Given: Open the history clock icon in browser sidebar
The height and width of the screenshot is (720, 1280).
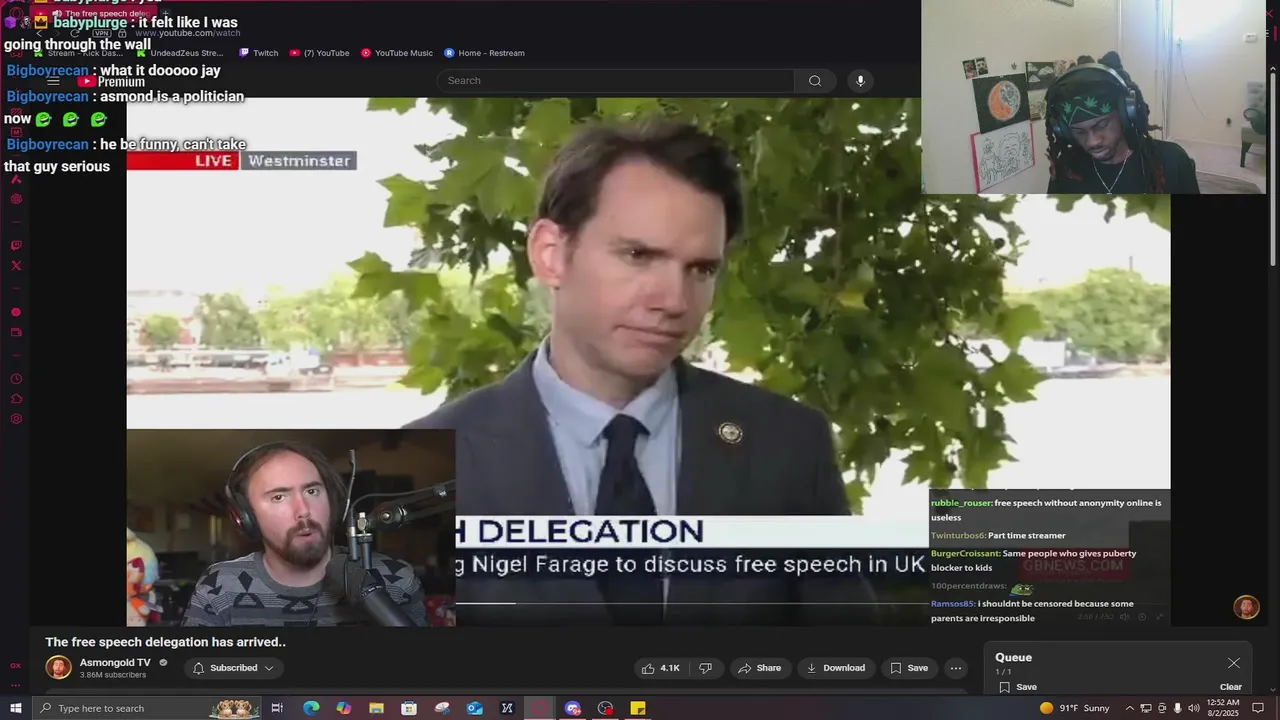Looking at the screenshot, I should (16, 379).
